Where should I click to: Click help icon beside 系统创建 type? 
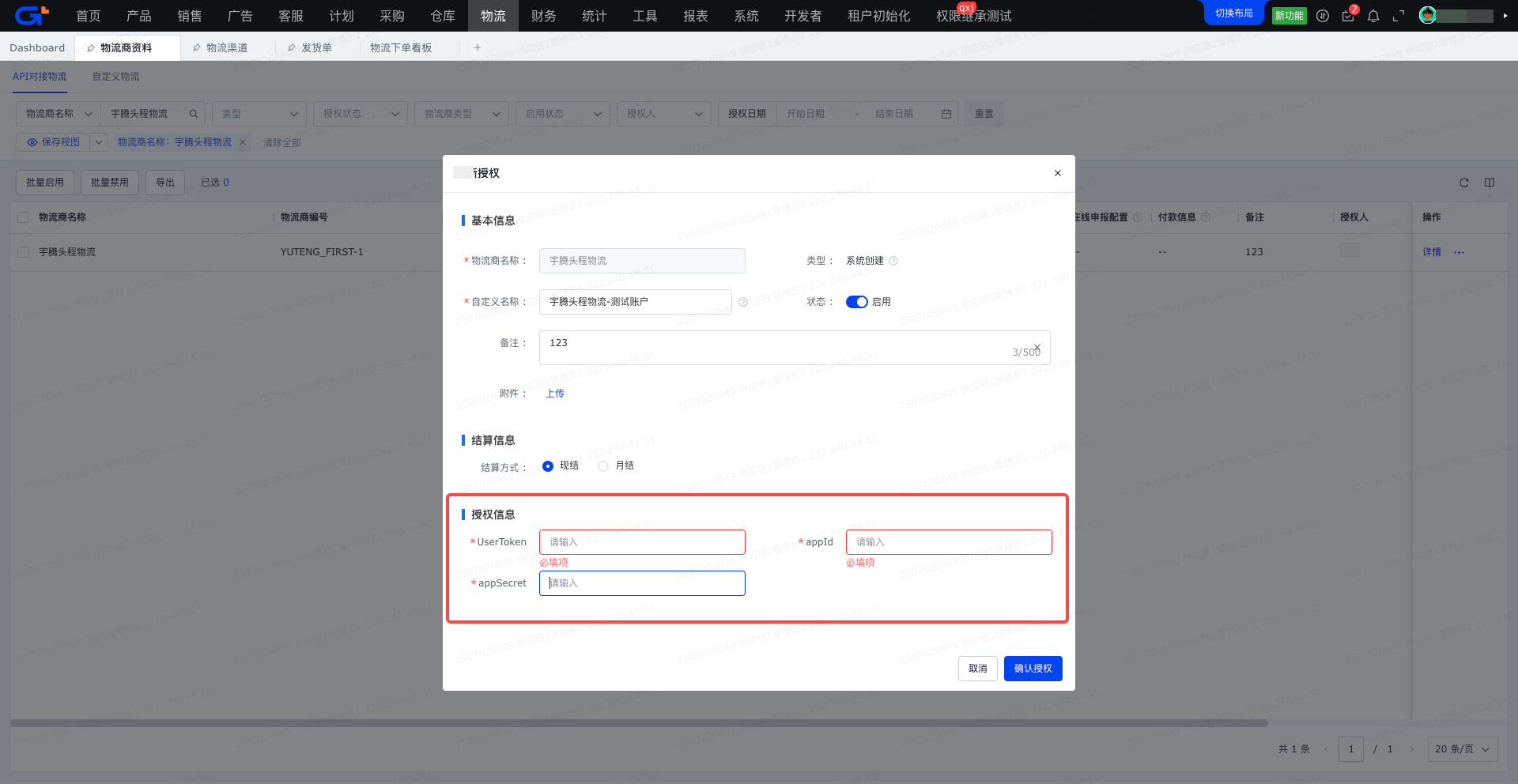pos(893,261)
